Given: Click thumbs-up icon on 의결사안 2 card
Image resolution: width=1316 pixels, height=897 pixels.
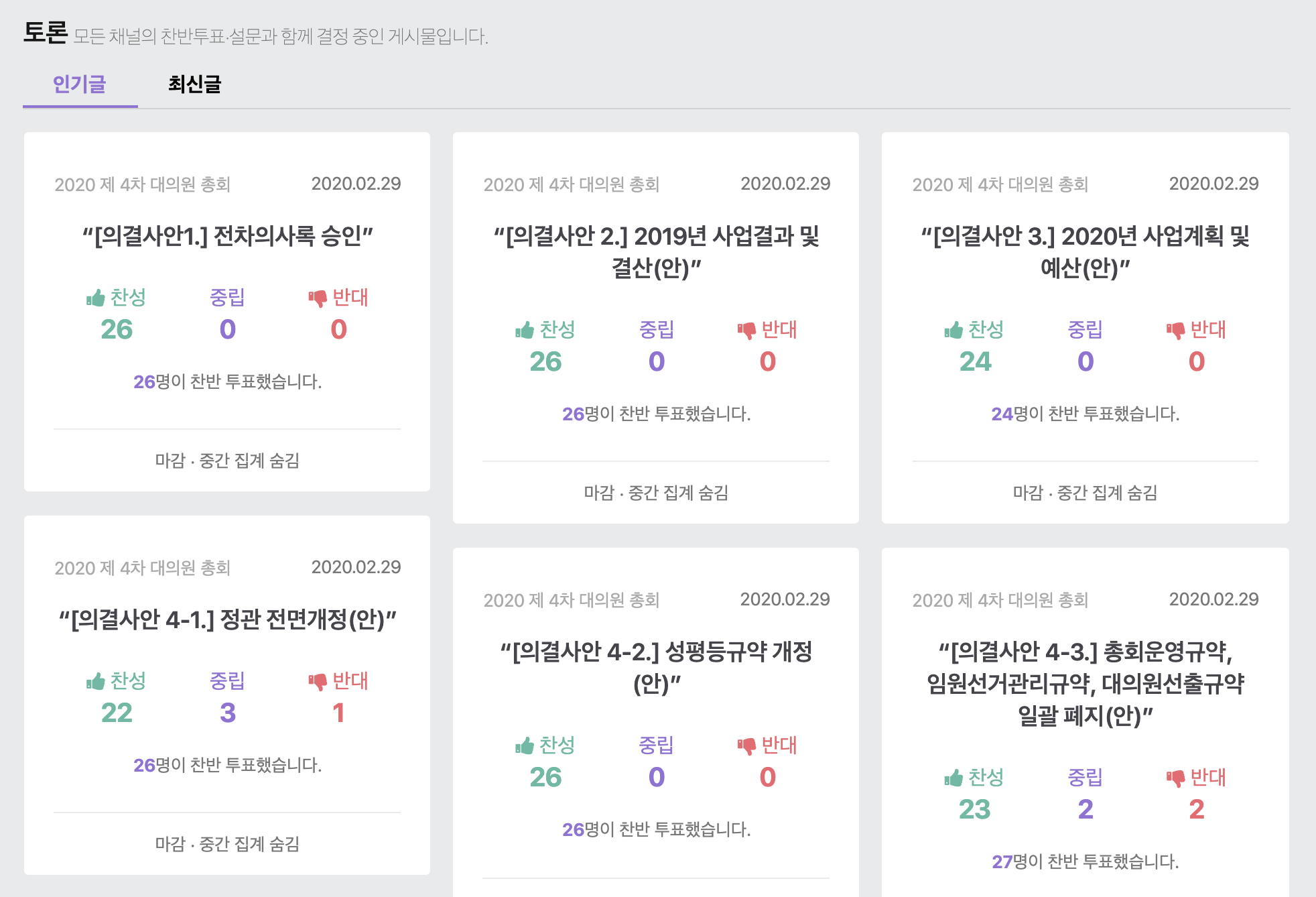Looking at the screenshot, I should point(525,330).
